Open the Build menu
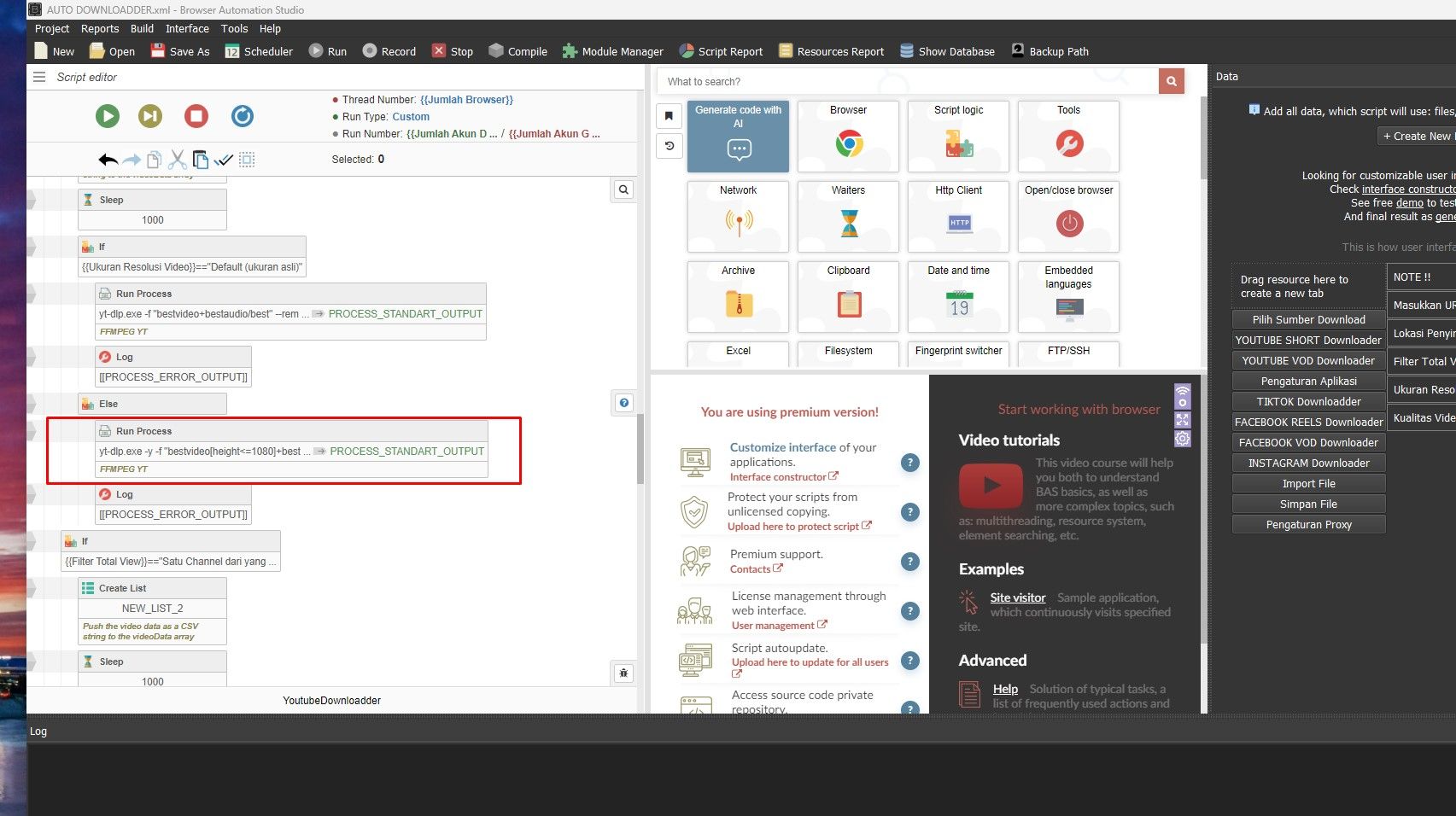This screenshot has height=816, width=1456. tap(142, 28)
